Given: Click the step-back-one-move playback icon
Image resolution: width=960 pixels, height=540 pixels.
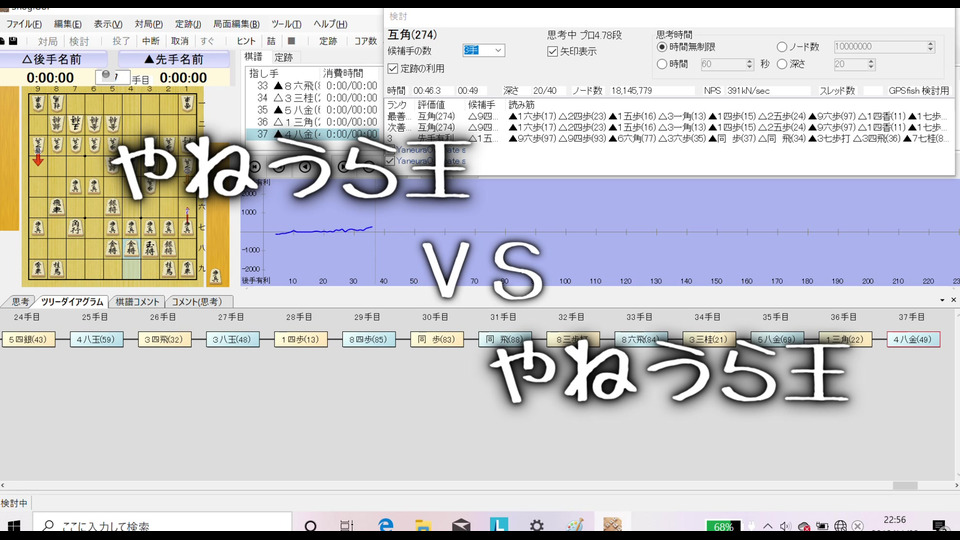Looking at the screenshot, I should click(304, 167).
